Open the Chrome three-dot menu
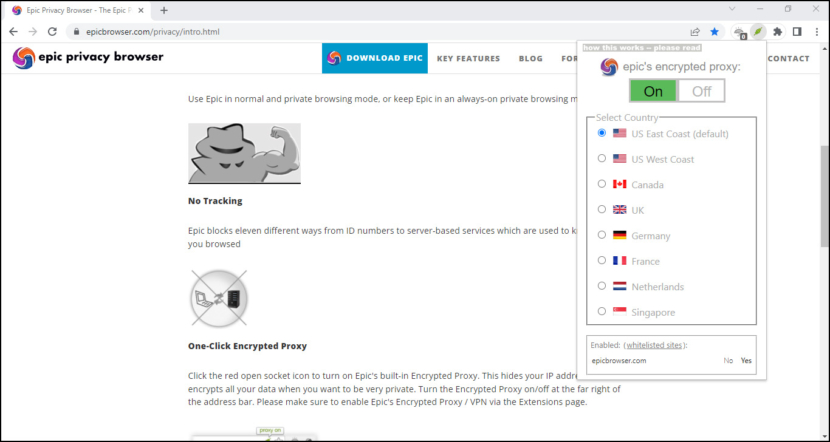This screenshot has height=442, width=830. coord(817,32)
